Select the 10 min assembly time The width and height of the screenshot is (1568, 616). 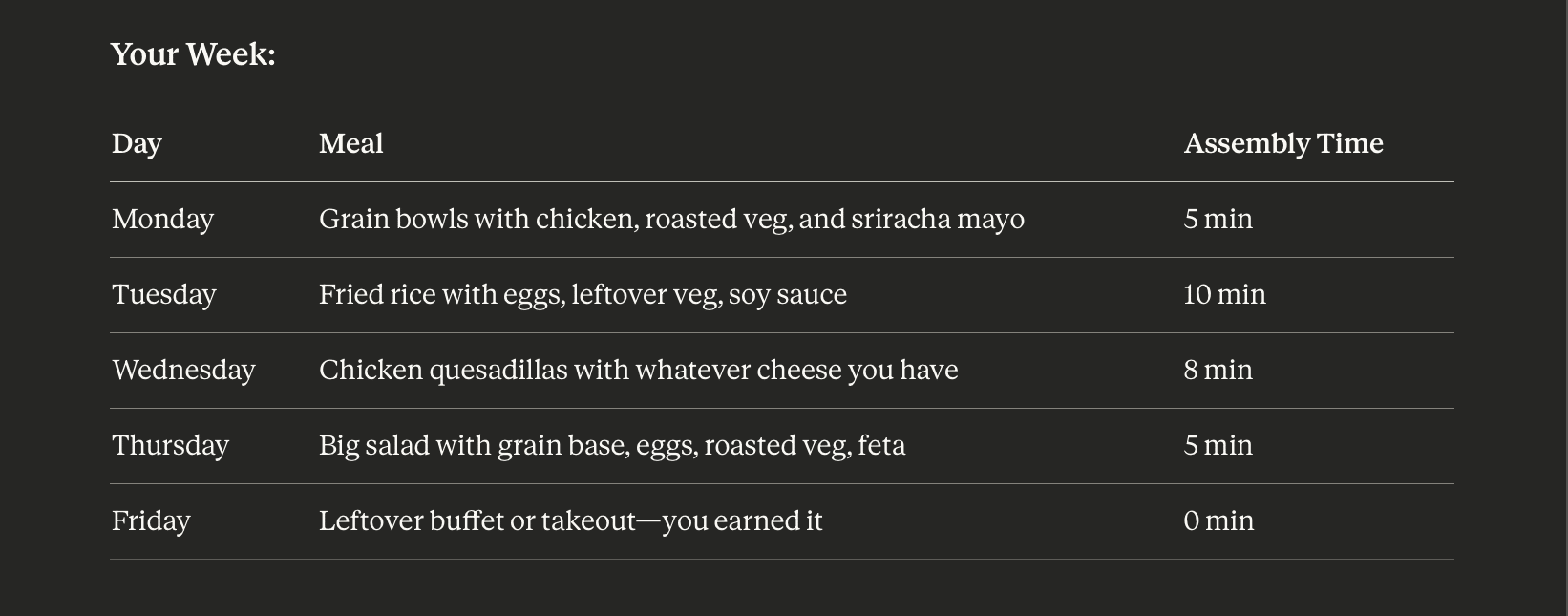(x=1224, y=294)
